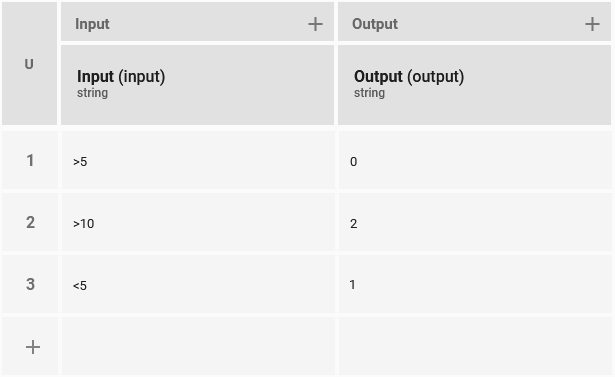Edit the >5 input cell
This screenshot has height=377, width=615.
coord(198,160)
